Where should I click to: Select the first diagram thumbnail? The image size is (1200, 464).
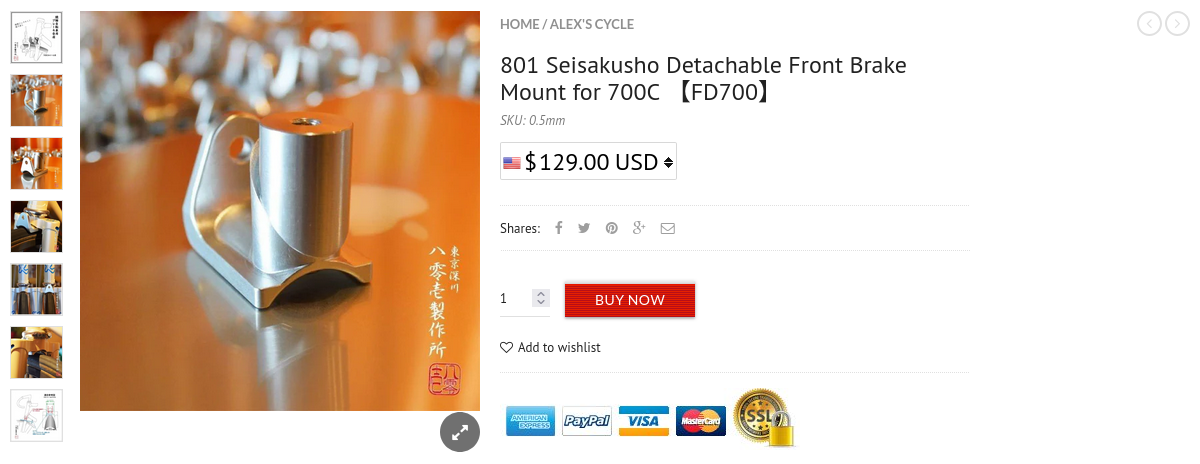click(x=36, y=38)
